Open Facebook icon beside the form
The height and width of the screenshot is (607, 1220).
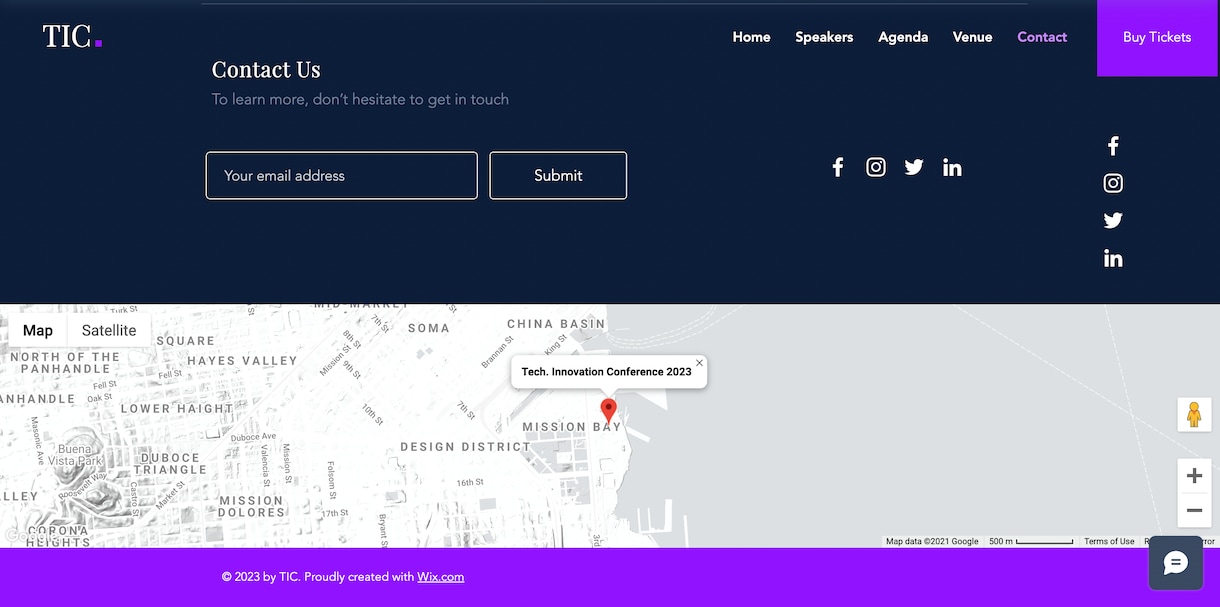pyautogui.click(x=838, y=167)
